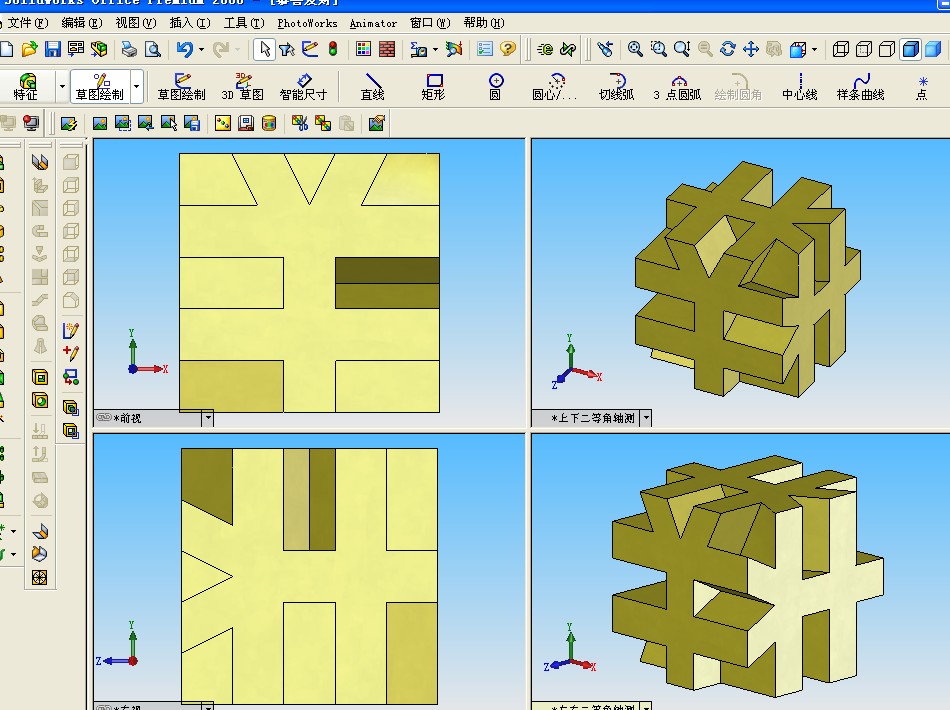Select the 中心线 (Centerline) tool
This screenshot has width=950, height=710.
pyautogui.click(x=800, y=87)
